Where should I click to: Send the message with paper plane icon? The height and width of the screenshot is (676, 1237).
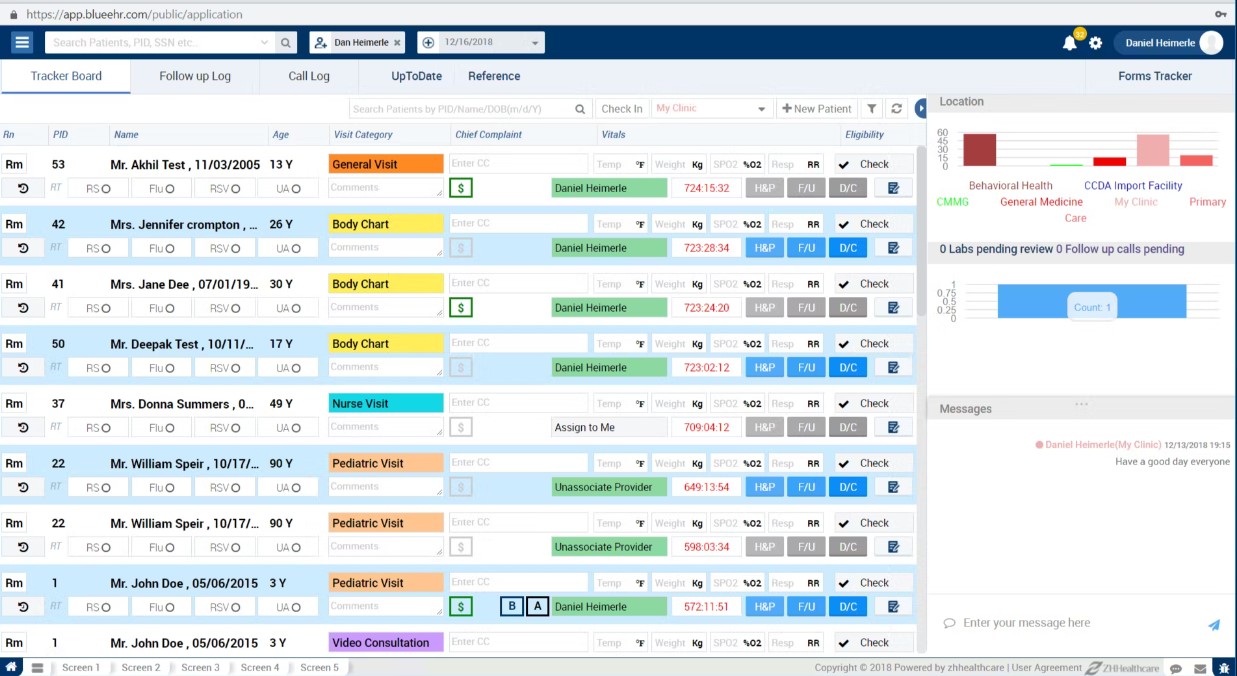[1214, 624]
